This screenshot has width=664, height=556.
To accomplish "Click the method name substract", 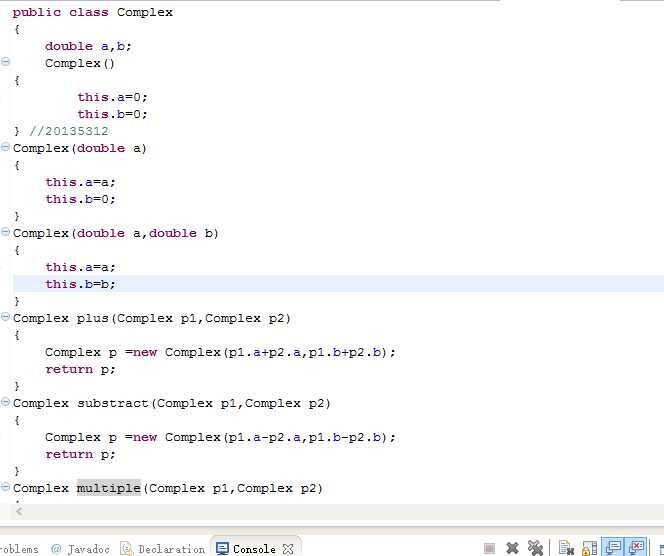I will [113, 403].
